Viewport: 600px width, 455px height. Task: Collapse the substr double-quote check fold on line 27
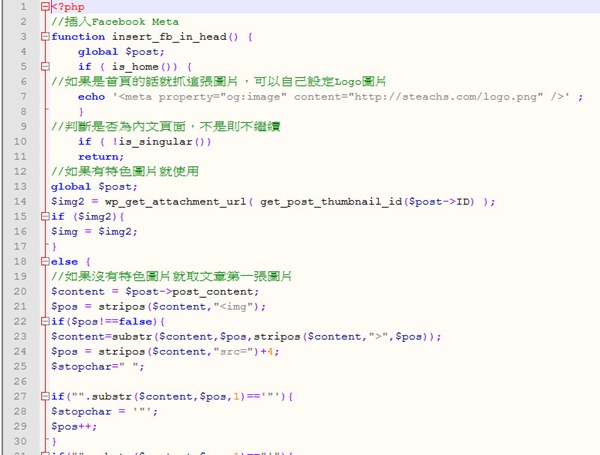tap(45, 396)
